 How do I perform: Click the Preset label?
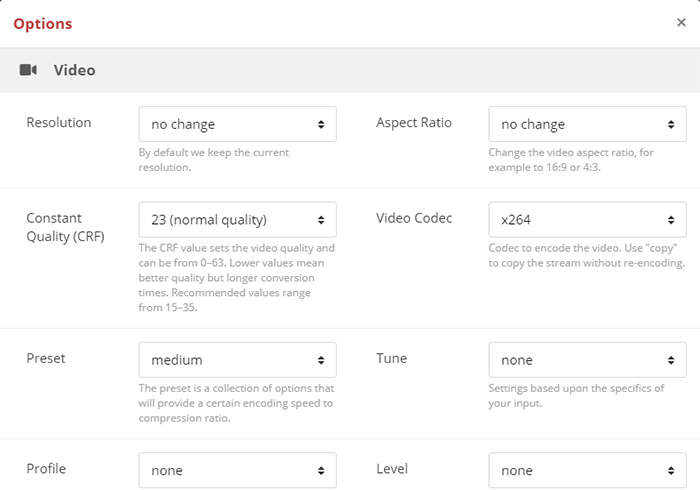(46, 358)
